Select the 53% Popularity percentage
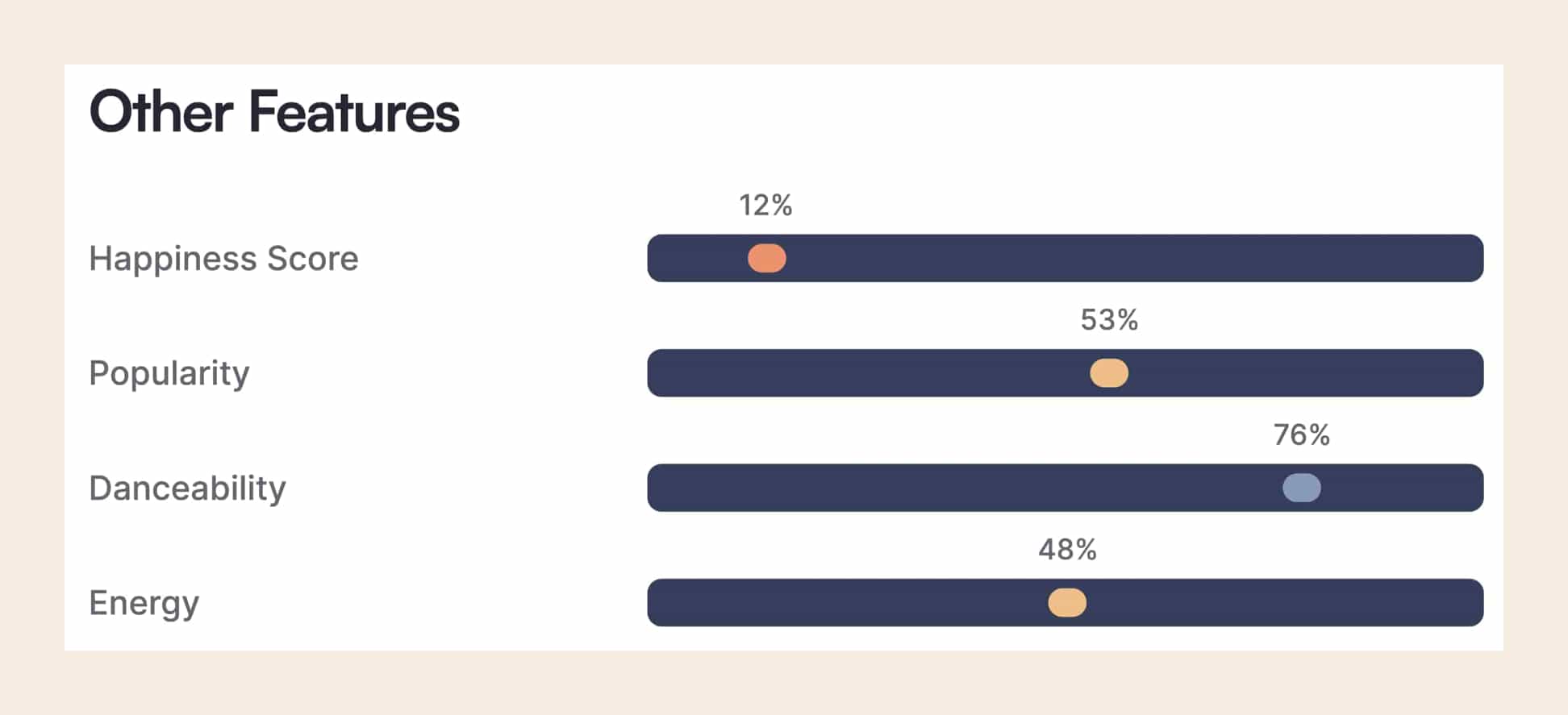Image resolution: width=1568 pixels, height=715 pixels. click(x=1109, y=320)
